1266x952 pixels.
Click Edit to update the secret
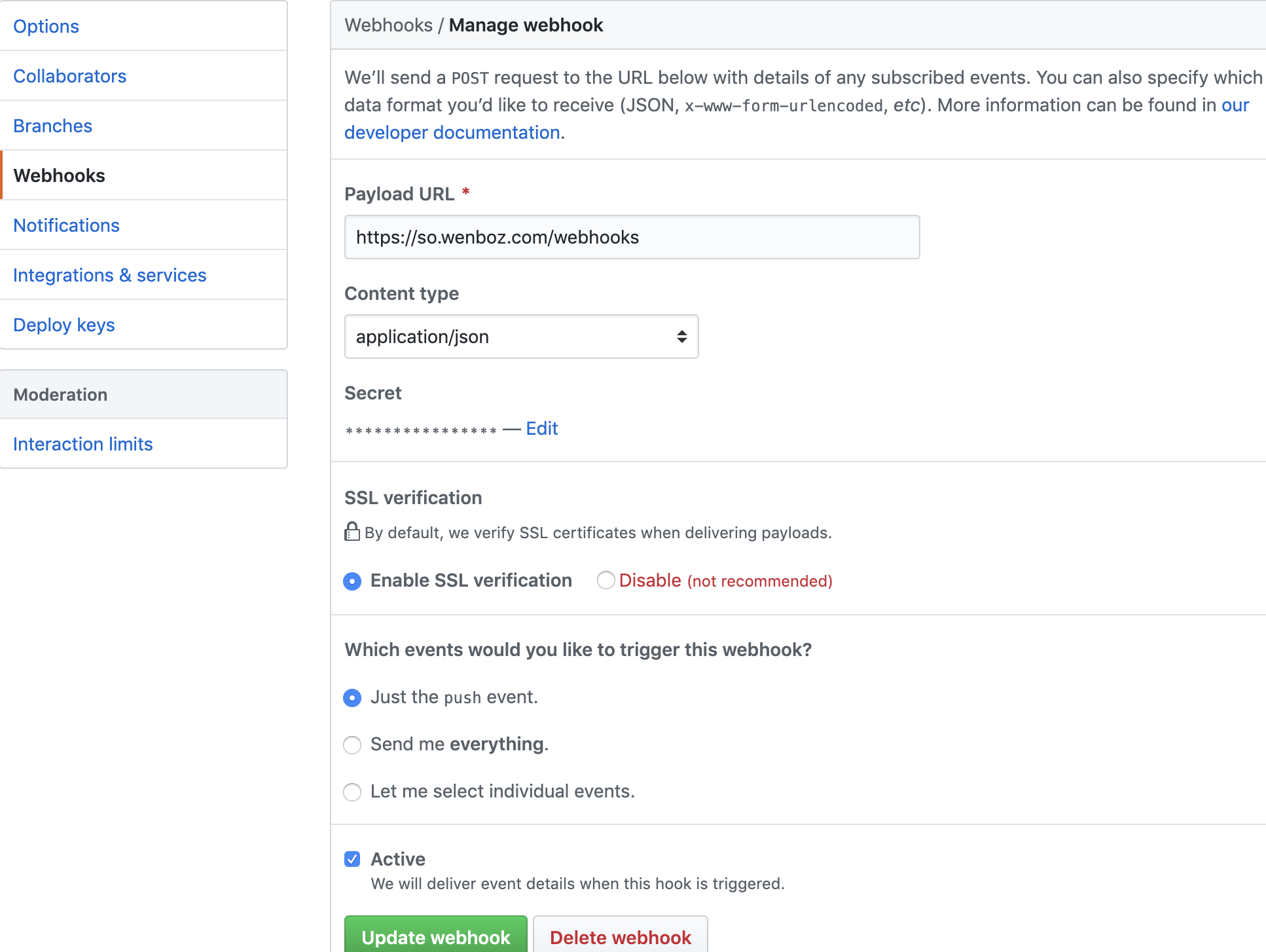542,429
